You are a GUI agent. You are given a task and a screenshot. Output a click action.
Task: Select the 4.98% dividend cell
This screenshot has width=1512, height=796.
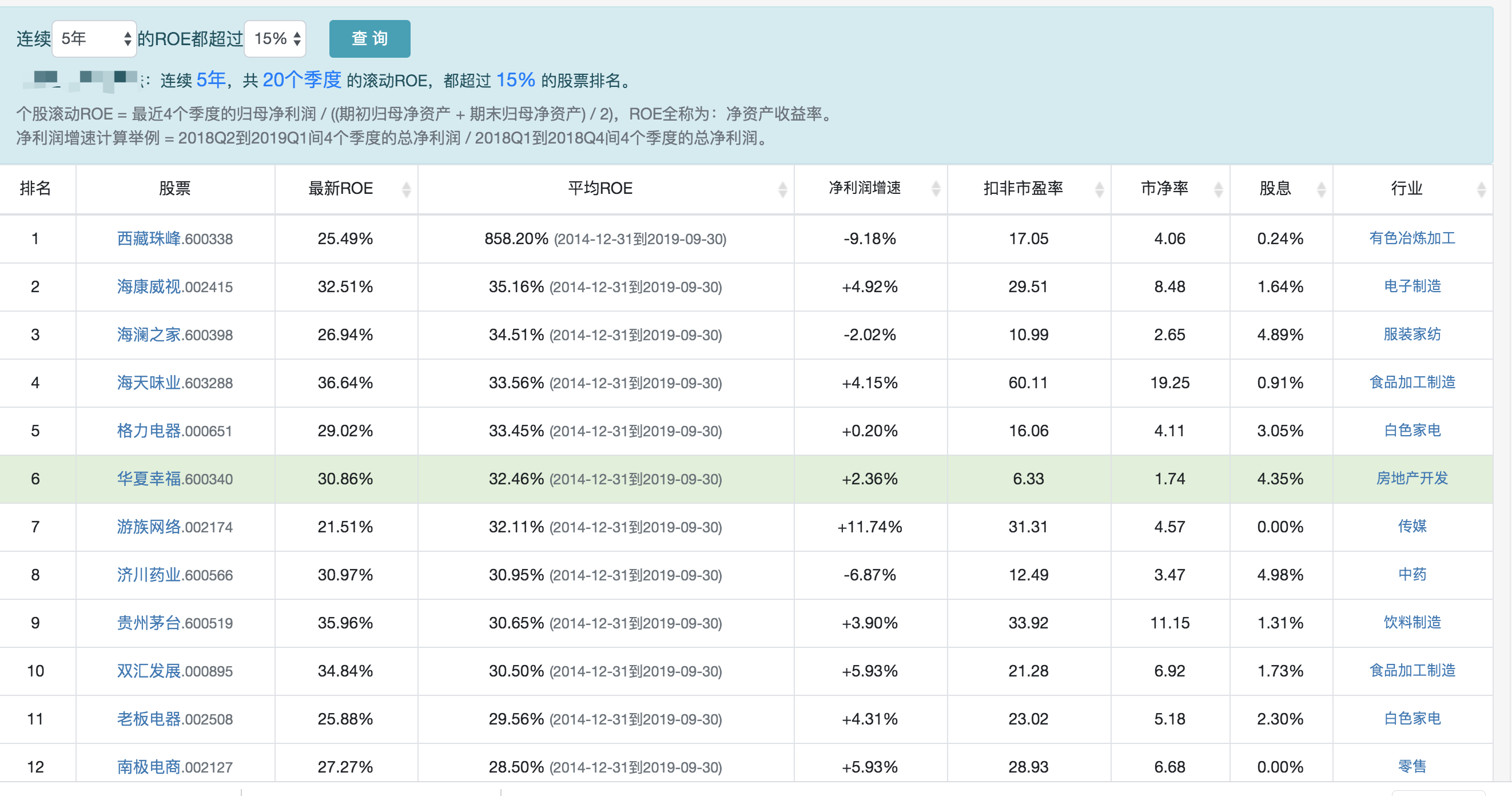tap(1280, 575)
